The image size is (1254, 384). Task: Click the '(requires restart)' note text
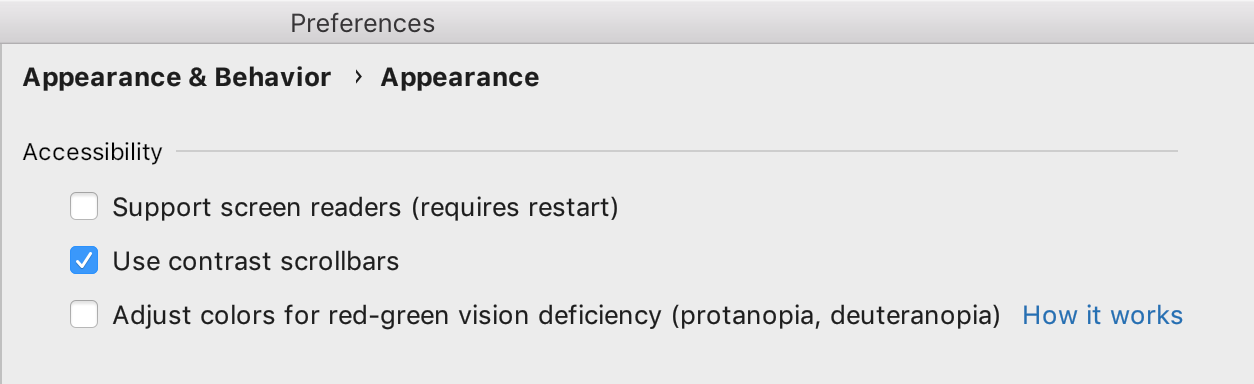coord(515,208)
